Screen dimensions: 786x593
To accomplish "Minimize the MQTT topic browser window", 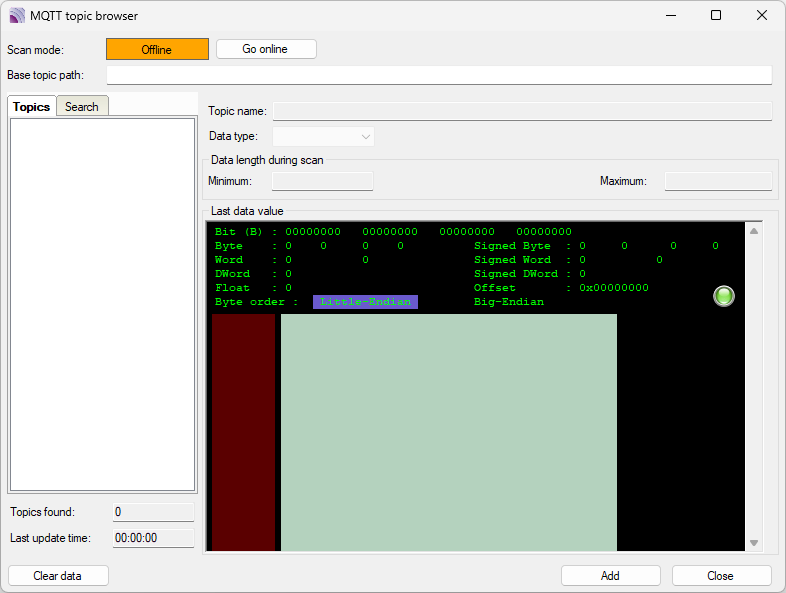I will click(x=671, y=16).
